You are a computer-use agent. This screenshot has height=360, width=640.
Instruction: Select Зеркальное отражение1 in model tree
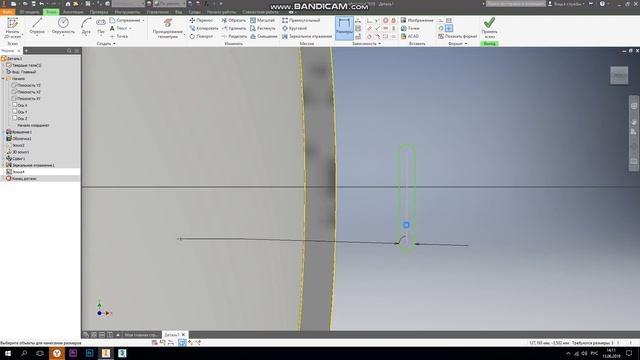tap(30, 165)
